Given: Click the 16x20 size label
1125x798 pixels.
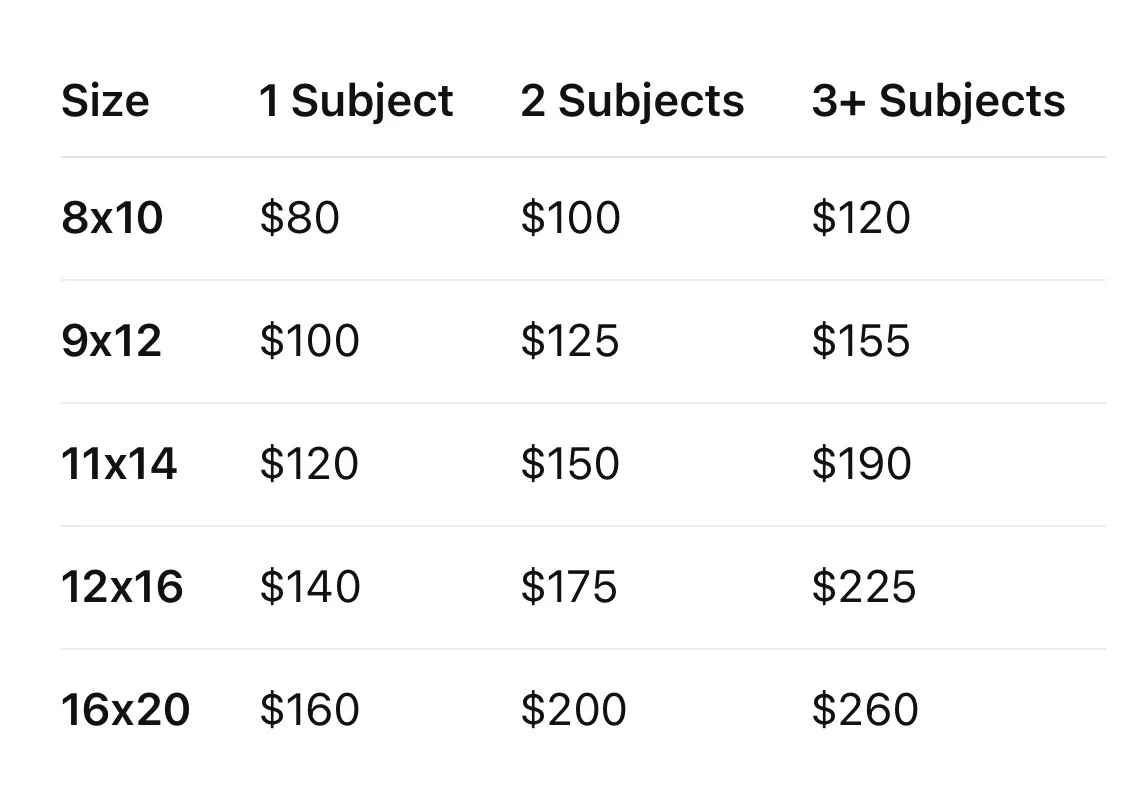Looking at the screenshot, I should [x=126, y=710].
